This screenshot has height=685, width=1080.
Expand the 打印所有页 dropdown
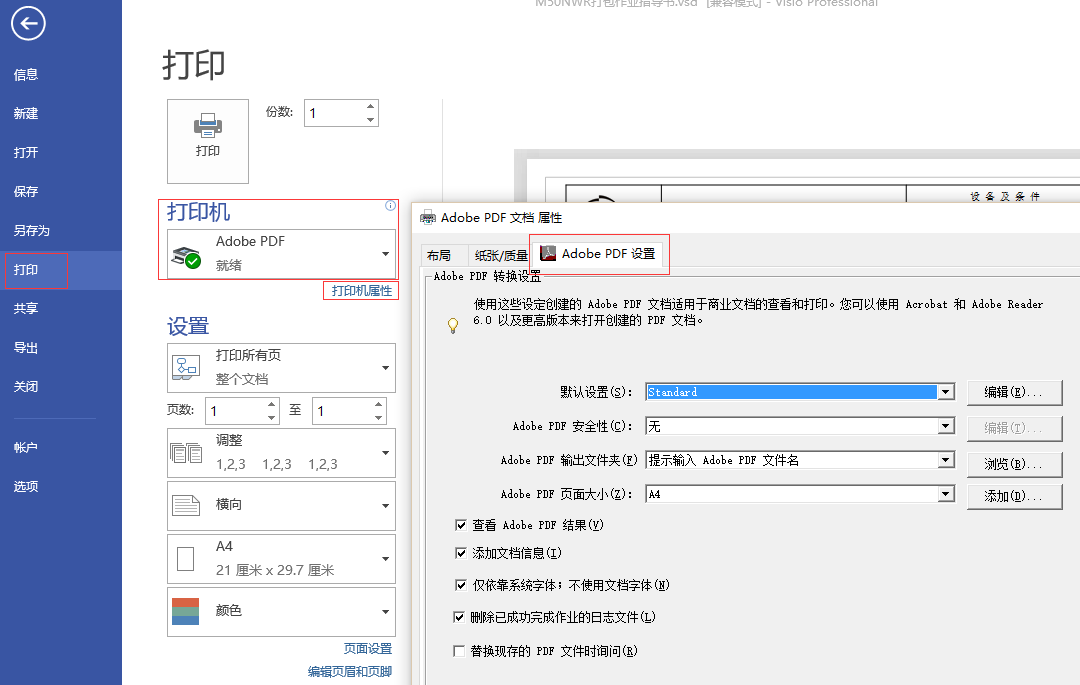point(385,368)
